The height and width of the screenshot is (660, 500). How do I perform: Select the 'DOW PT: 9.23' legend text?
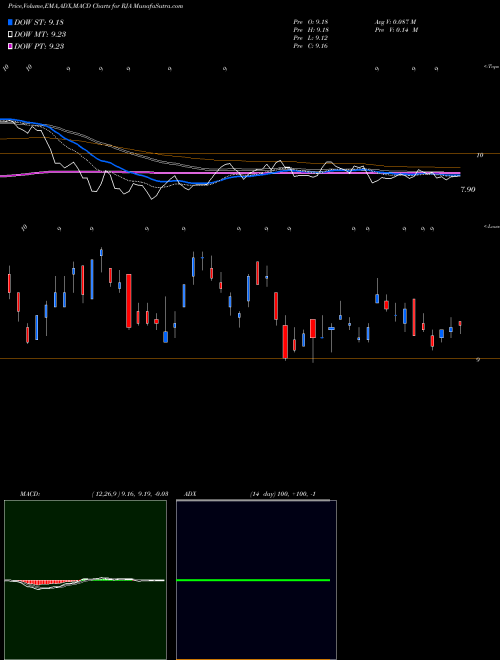point(39,46)
